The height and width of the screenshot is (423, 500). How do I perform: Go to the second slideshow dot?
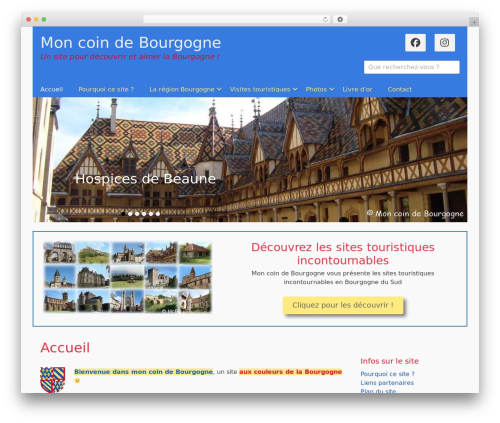tap(130, 214)
